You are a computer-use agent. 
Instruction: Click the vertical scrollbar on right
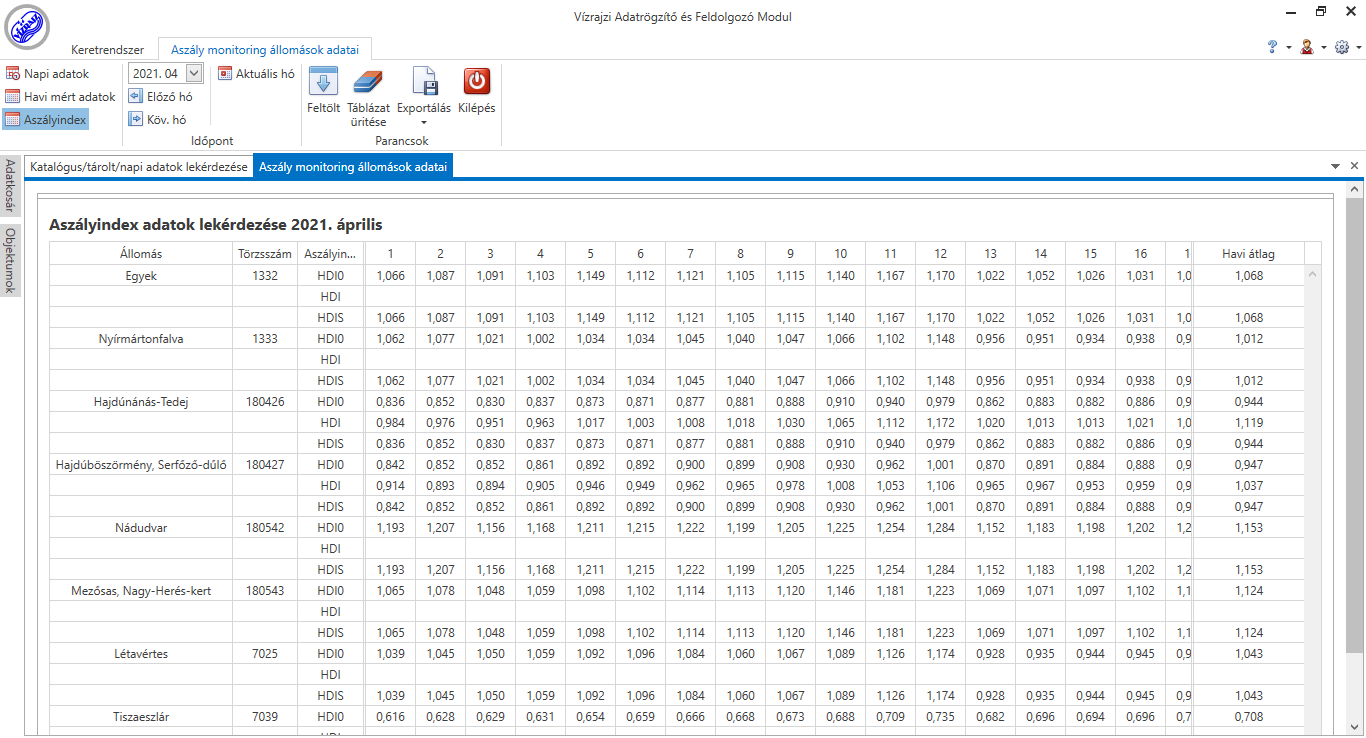1355,420
